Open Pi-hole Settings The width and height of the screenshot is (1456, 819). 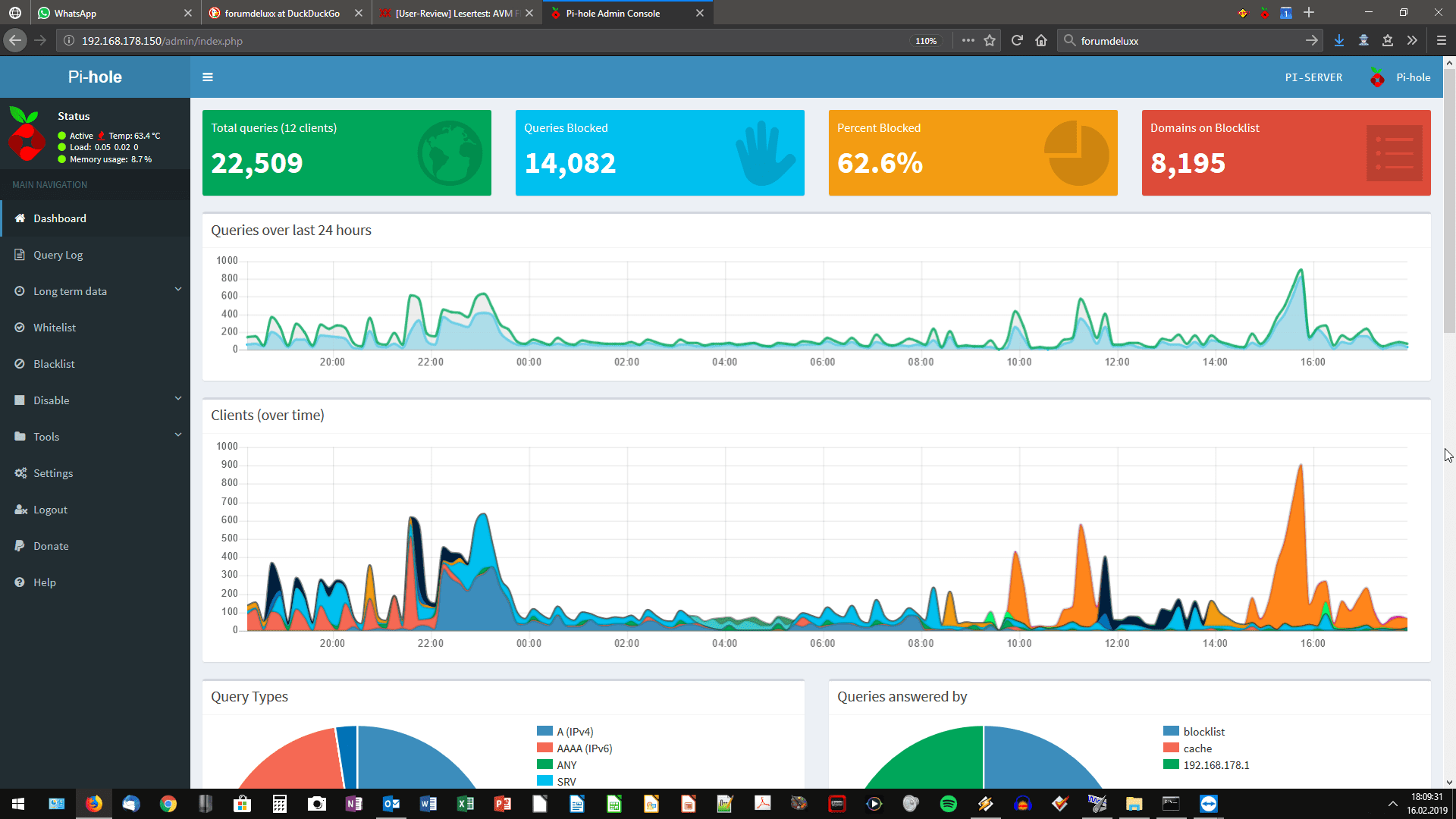coord(95,473)
